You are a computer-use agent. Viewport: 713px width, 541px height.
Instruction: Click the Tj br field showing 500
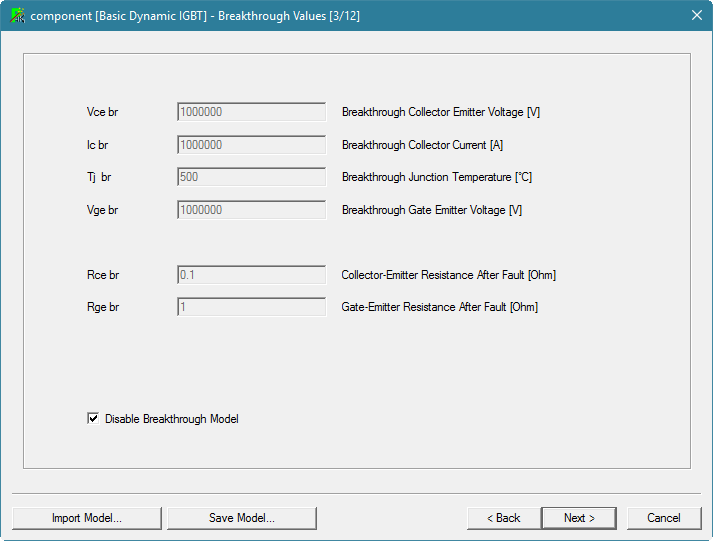click(251, 177)
